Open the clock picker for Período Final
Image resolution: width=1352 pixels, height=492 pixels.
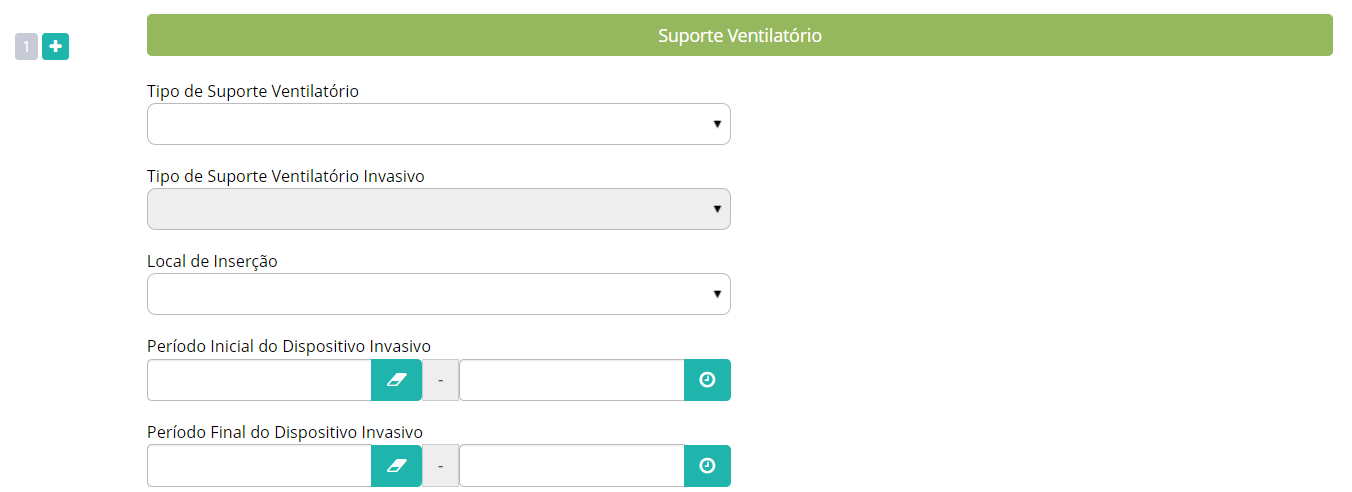[x=707, y=466]
